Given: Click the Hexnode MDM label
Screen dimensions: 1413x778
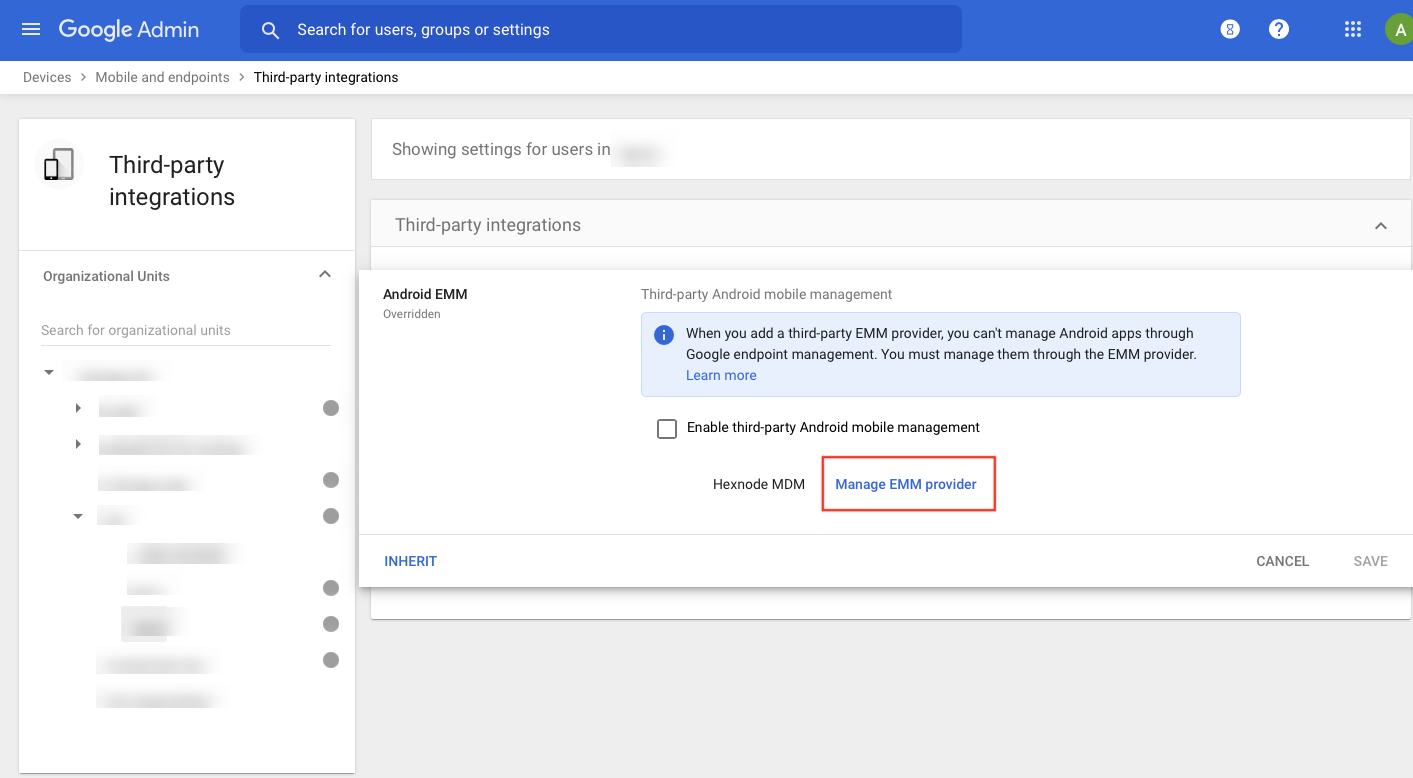Looking at the screenshot, I should (x=759, y=484).
